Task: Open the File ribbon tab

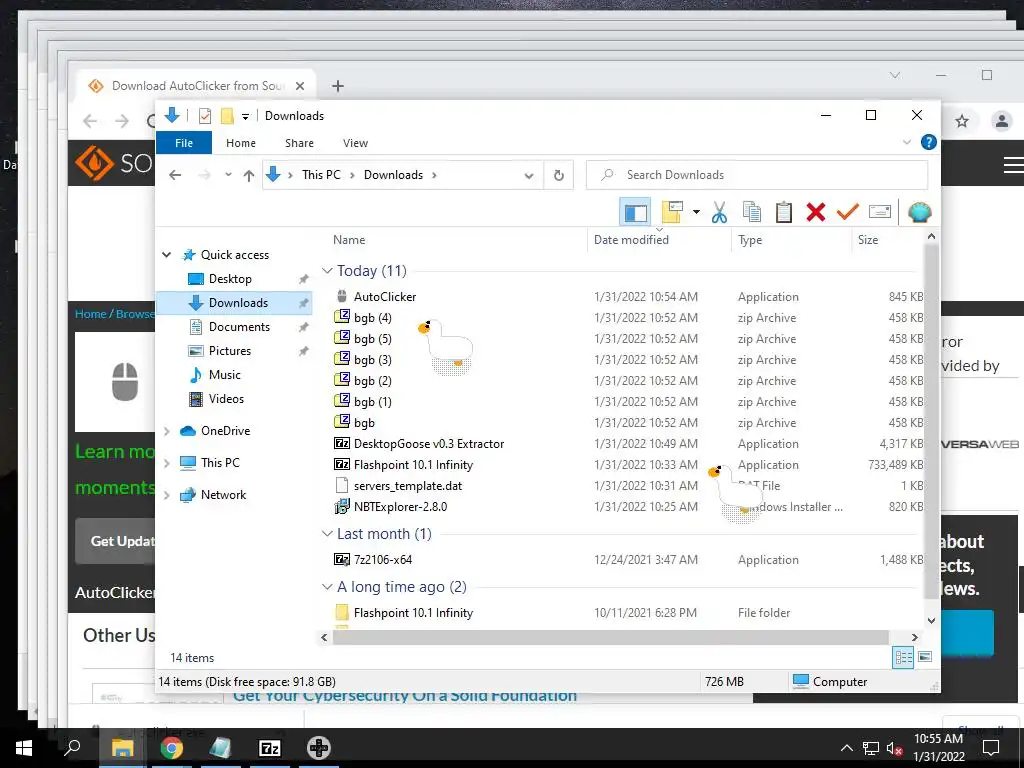Action: pos(184,143)
